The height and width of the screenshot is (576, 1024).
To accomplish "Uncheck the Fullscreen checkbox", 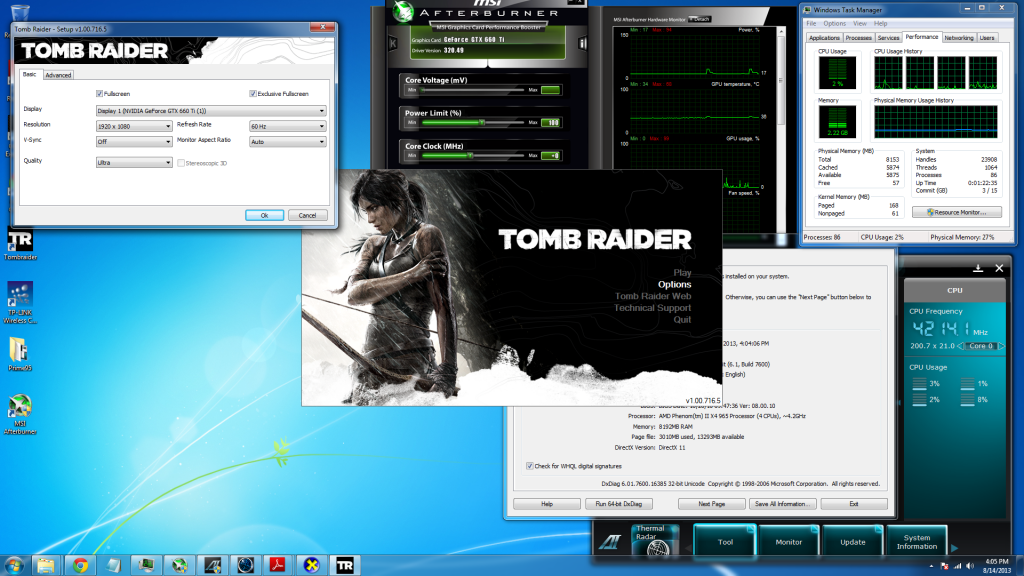I will 99,93.
